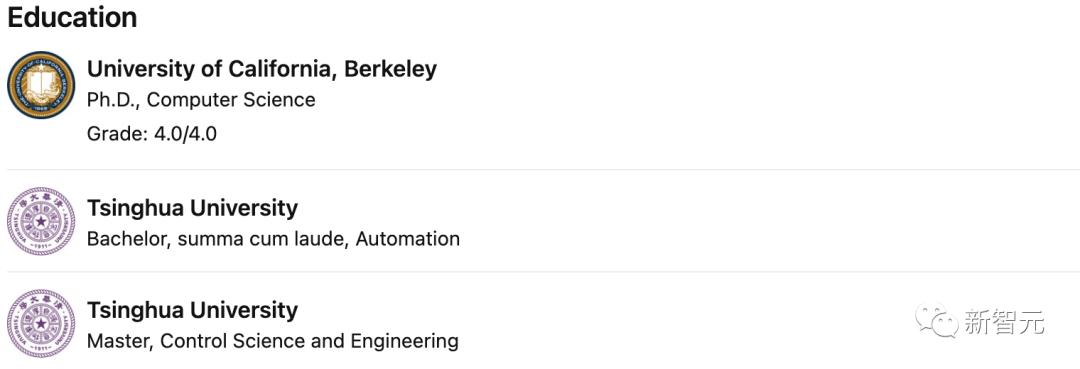Select the Ph.D., Computer Science degree line

pos(201,101)
